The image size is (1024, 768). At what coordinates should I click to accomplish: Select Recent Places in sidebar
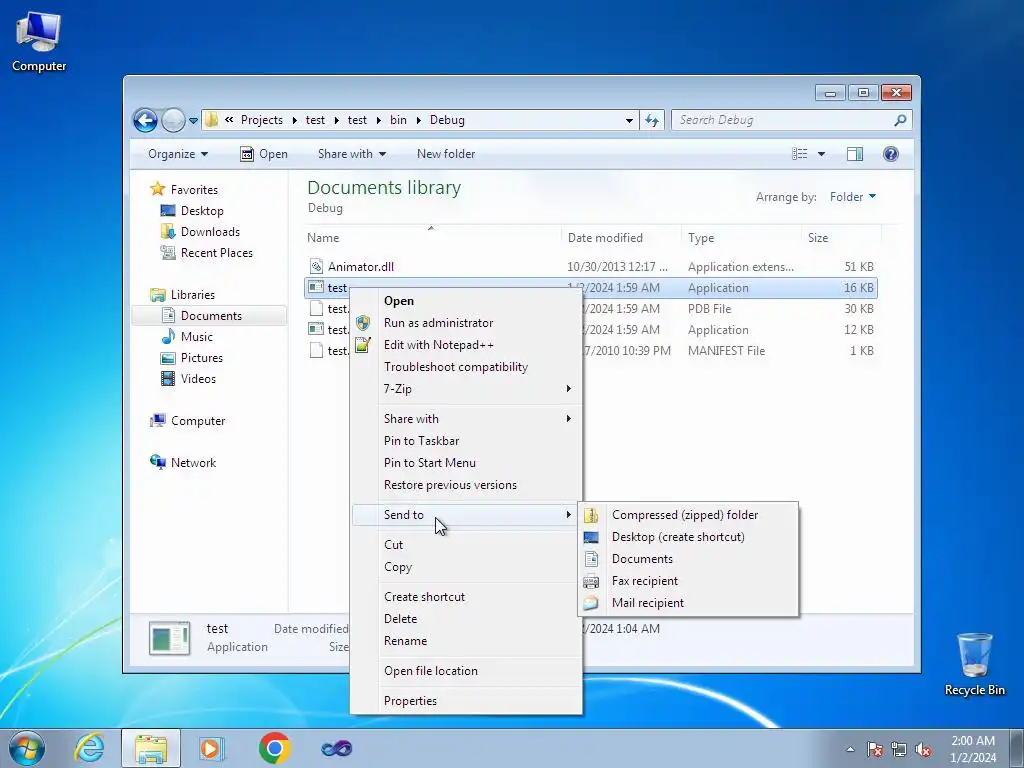click(x=216, y=253)
